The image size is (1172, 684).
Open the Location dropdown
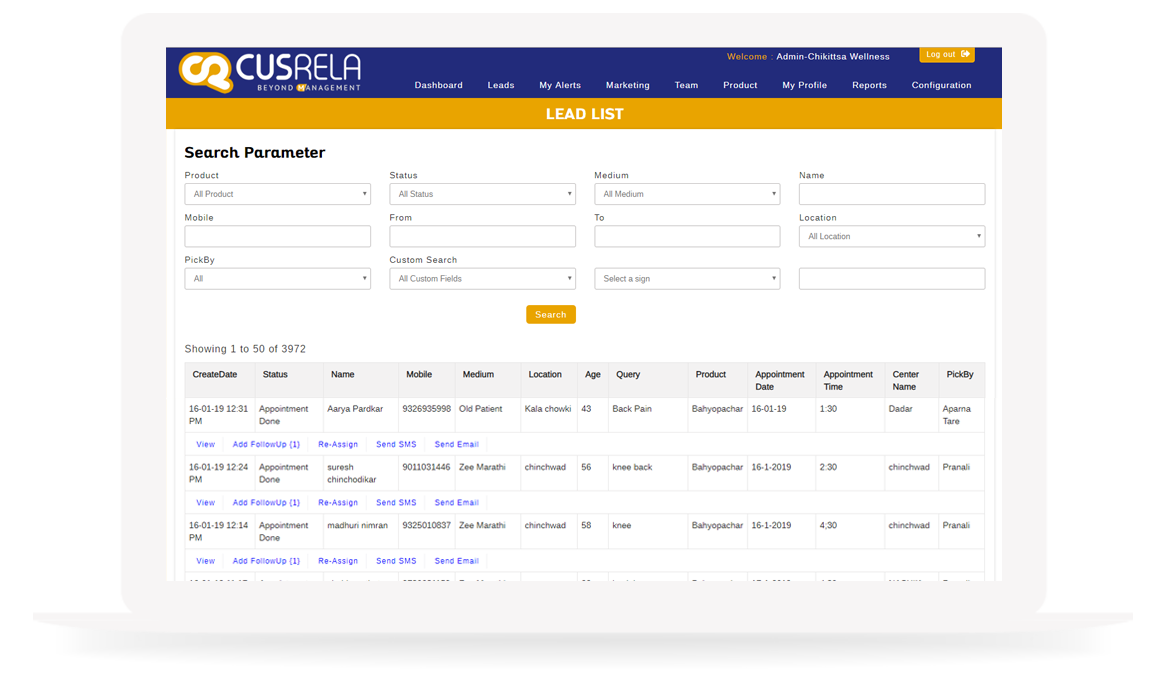(x=891, y=237)
